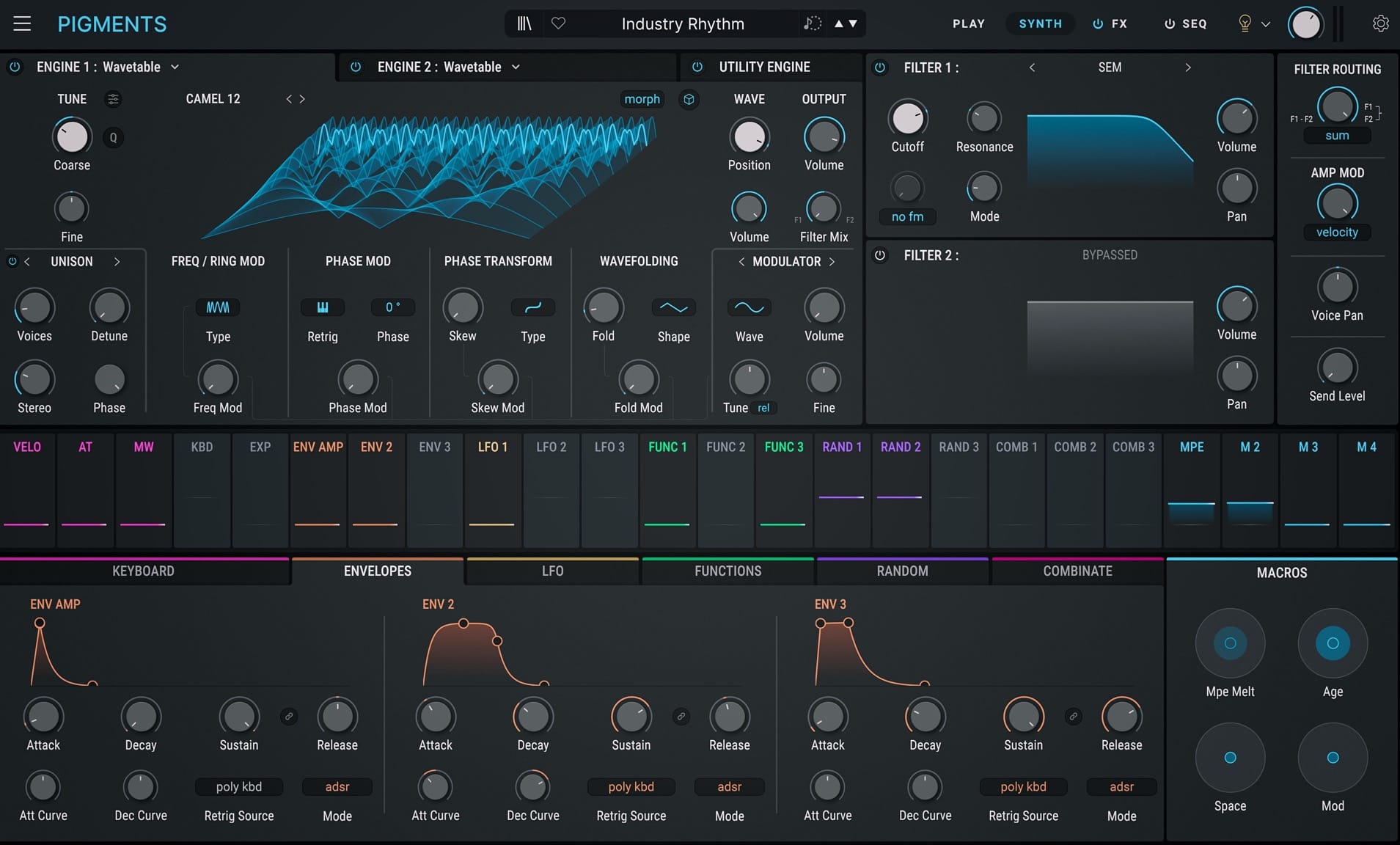Expand dropdown next to lightbulb

coord(1266,24)
